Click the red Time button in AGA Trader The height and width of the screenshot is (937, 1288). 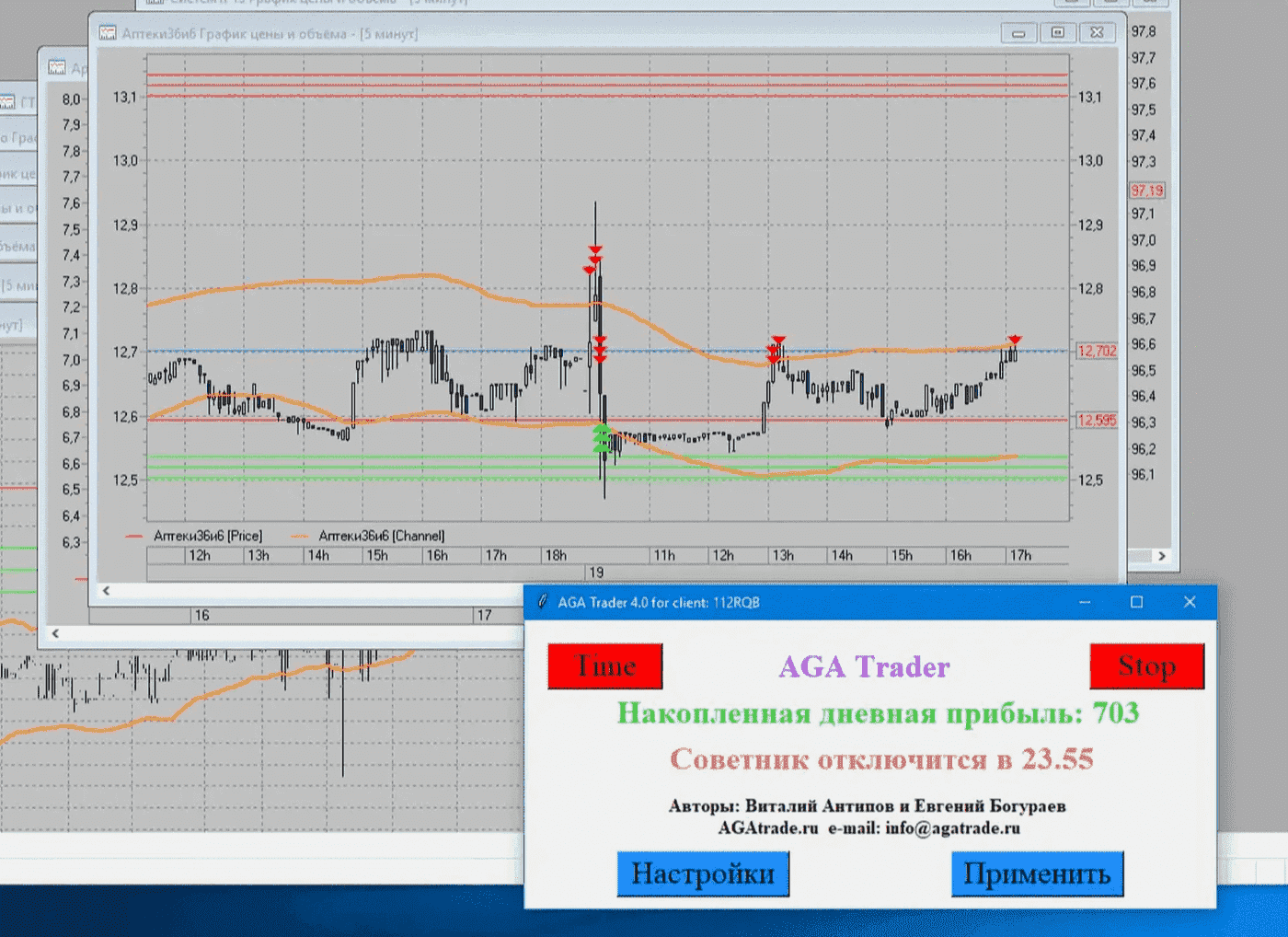click(x=605, y=665)
